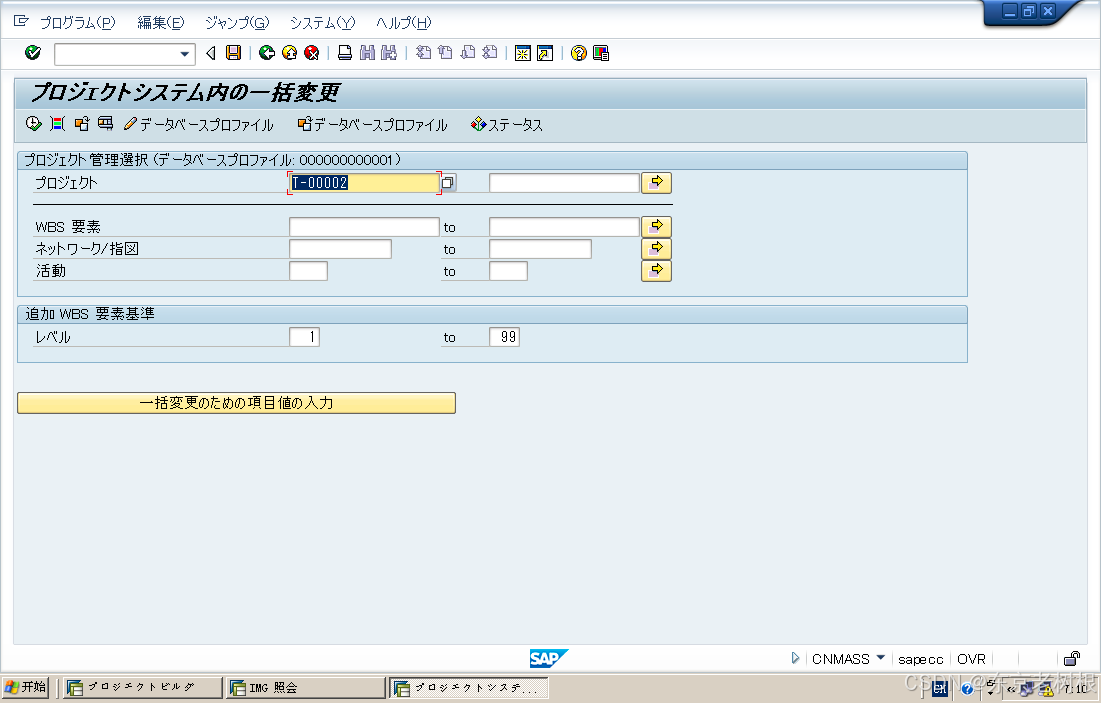Click the red Cancel icon
Viewport: 1101px width, 703px height.
click(x=312, y=53)
